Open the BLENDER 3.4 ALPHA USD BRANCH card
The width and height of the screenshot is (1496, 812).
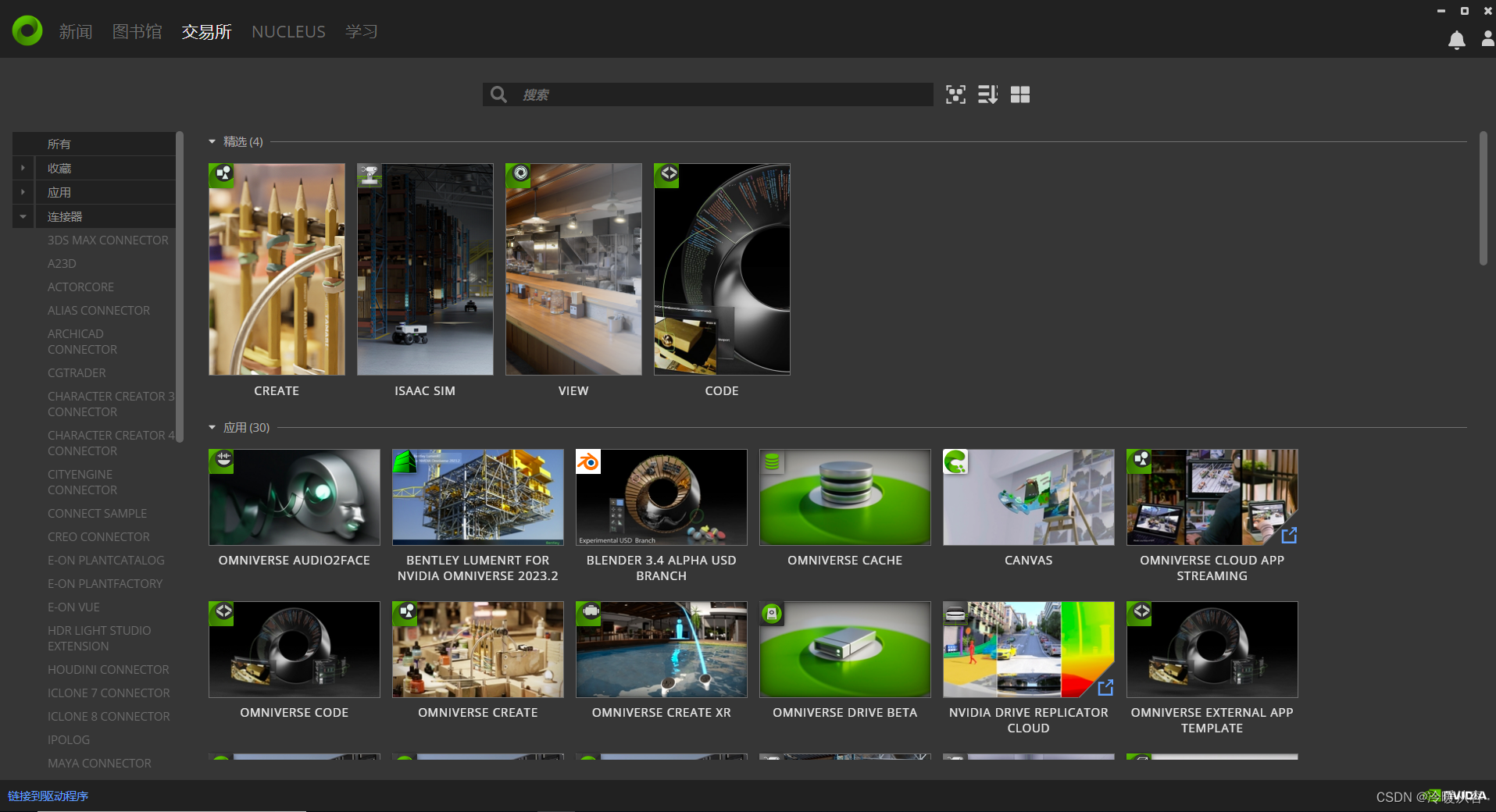point(662,497)
